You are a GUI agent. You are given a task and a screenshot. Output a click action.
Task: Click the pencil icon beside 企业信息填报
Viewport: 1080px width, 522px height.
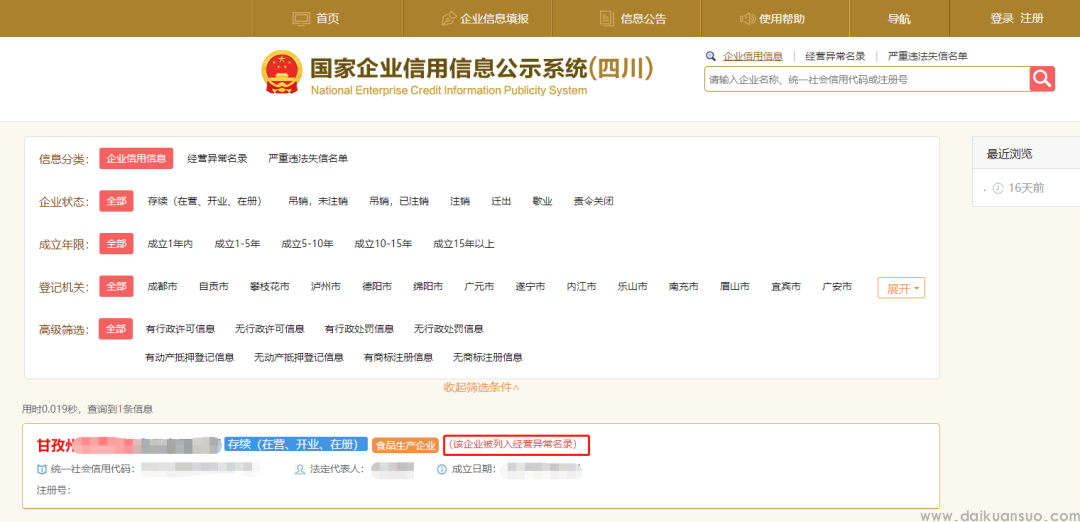[x=448, y=19]
